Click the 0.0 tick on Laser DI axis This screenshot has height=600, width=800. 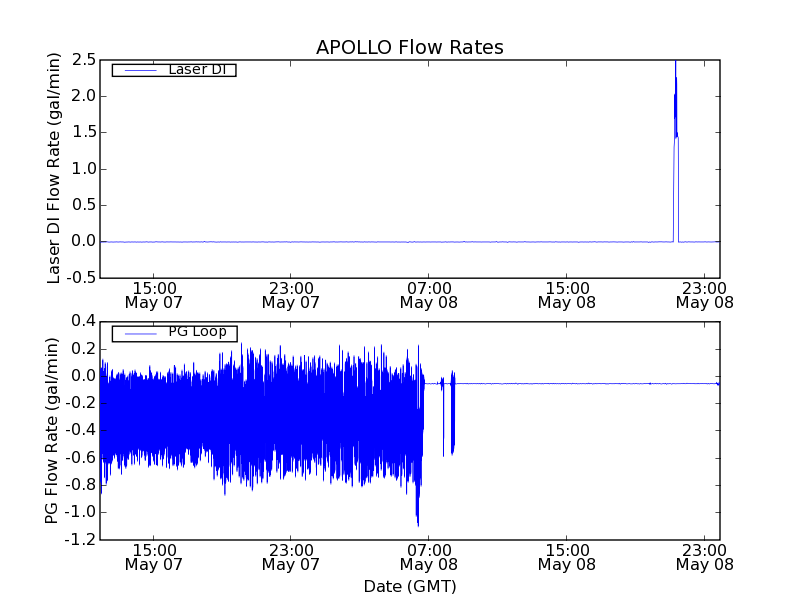click(84, 241)
